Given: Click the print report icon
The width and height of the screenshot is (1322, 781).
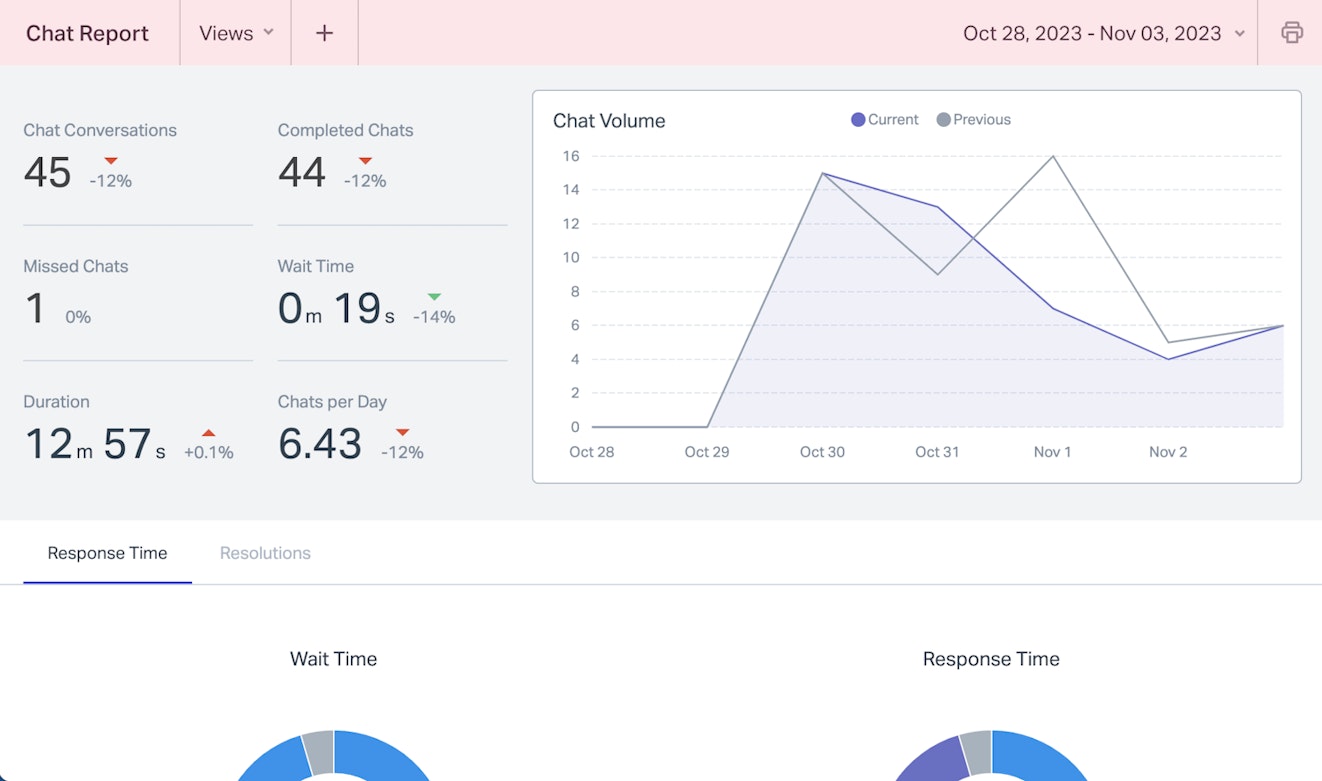Looking at the screenshot, I should 1292,33.
